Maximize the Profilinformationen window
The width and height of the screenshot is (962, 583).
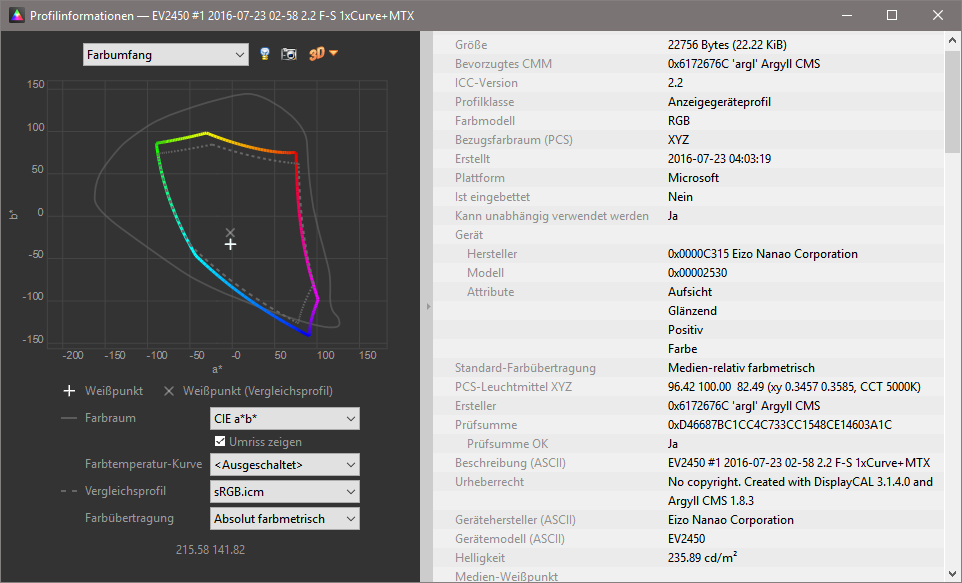pos(891,15)
